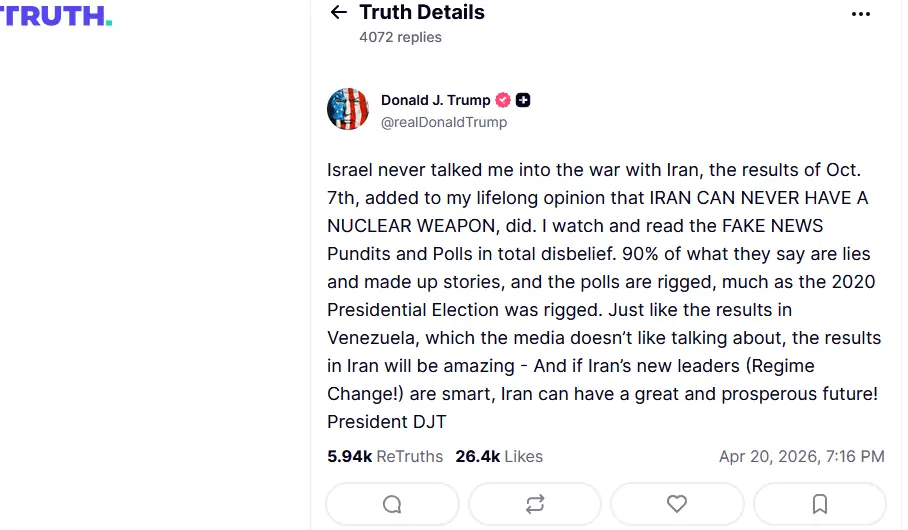Open the @realDonaldTrump handle link
Viewport: 908px width, 530px height.
pos(444,122)
